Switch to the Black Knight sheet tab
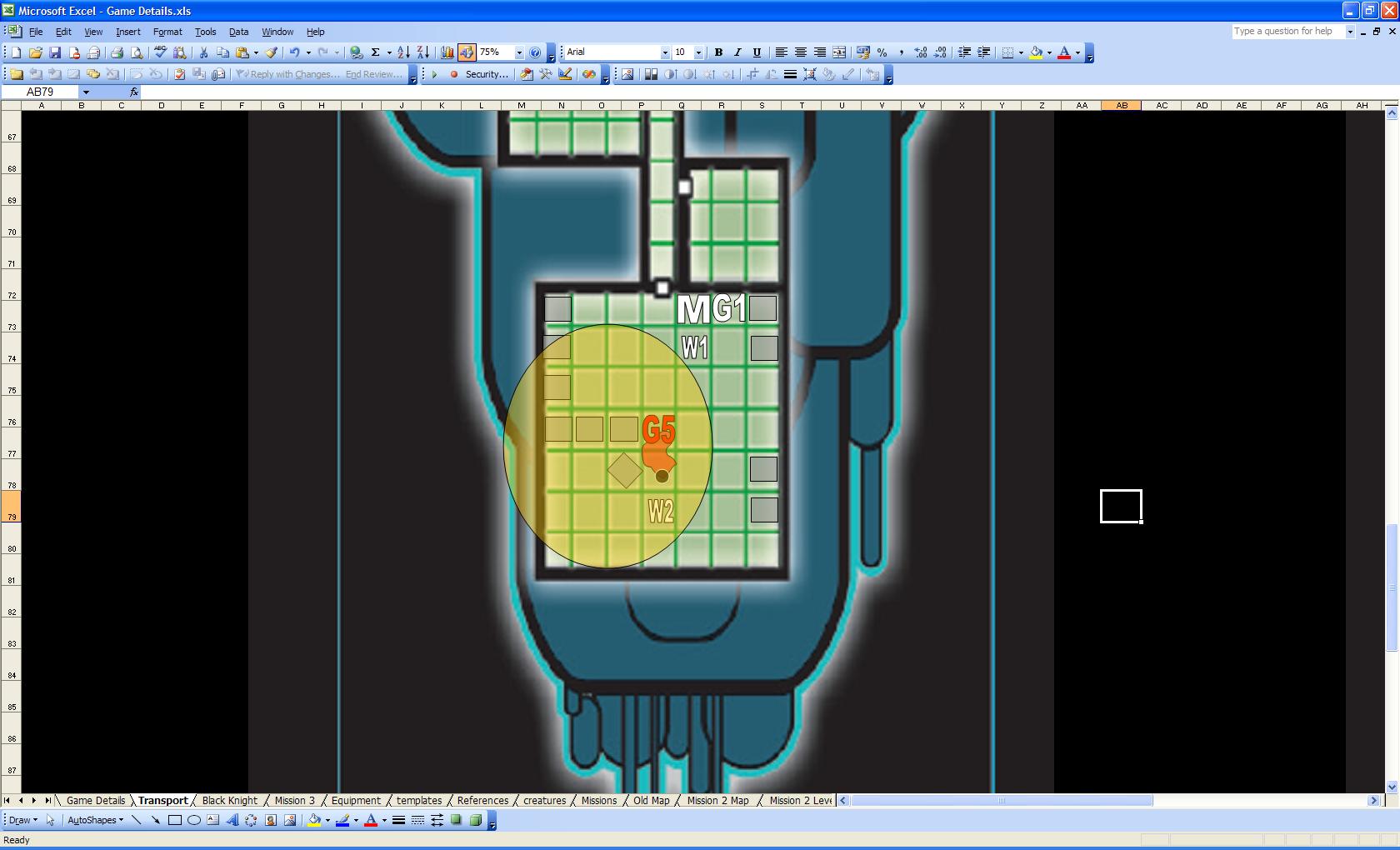 click(230, 800)
